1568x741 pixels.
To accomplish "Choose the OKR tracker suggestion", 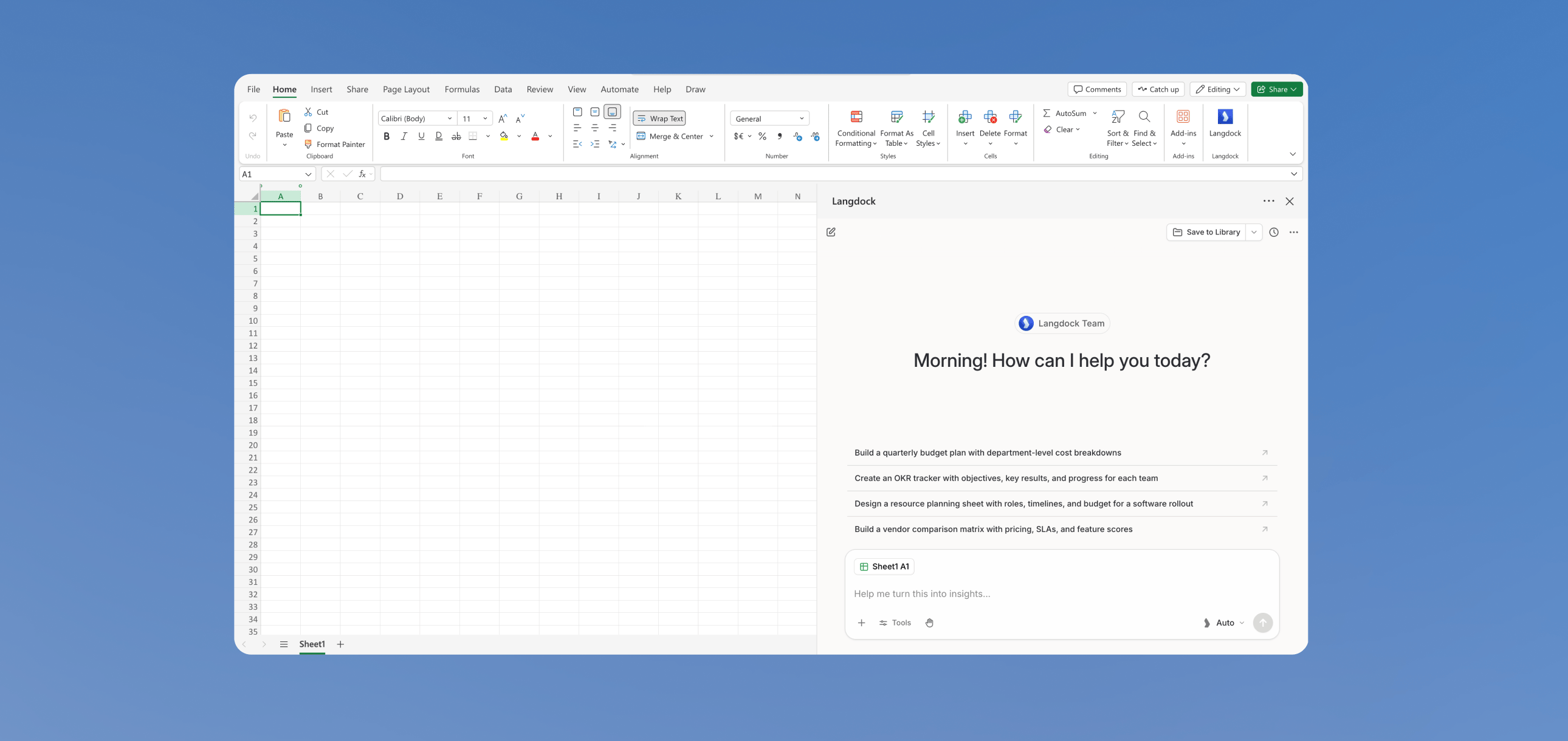I will [x=1062, y=478].
